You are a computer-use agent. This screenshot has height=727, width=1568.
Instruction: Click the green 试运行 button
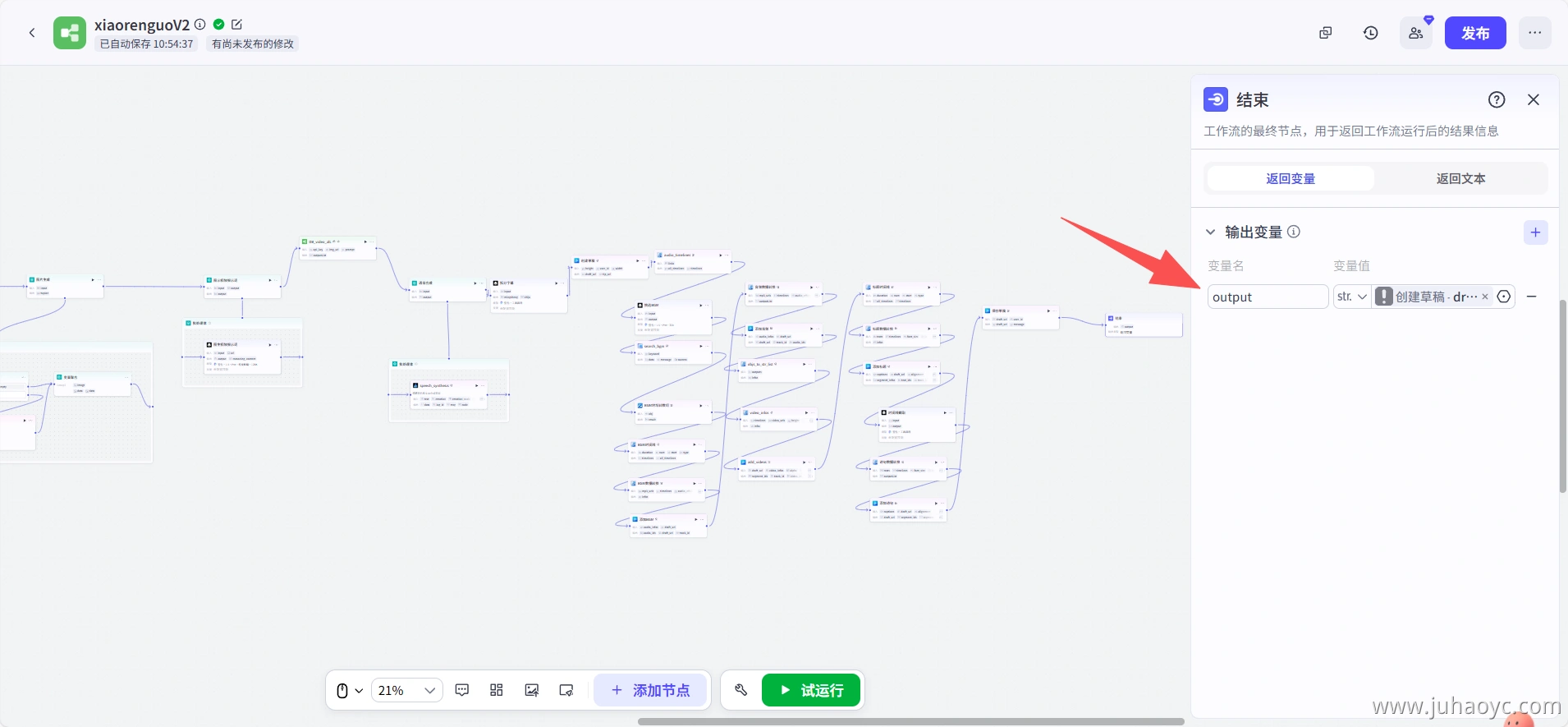810,690
